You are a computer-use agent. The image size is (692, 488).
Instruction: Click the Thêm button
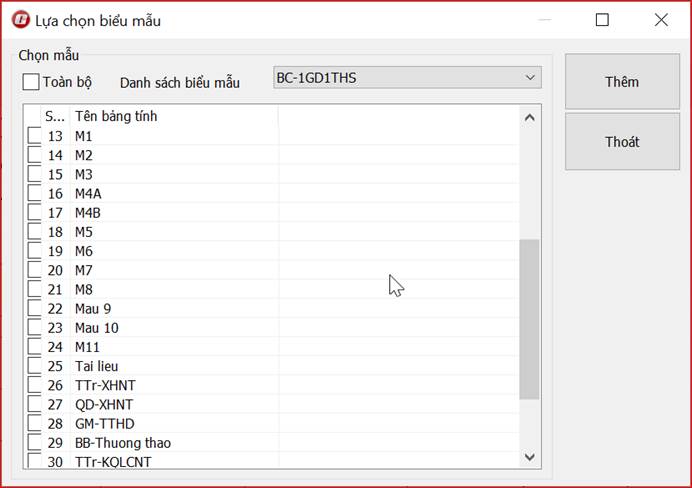click(621, 82)
